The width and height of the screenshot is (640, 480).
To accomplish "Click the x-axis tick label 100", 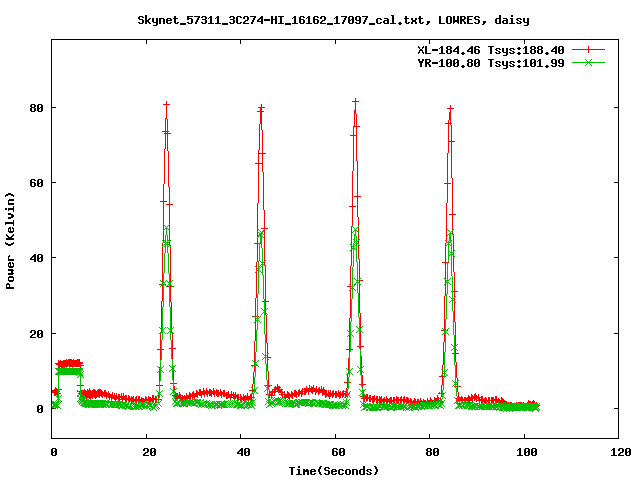I will coord(527,452).
